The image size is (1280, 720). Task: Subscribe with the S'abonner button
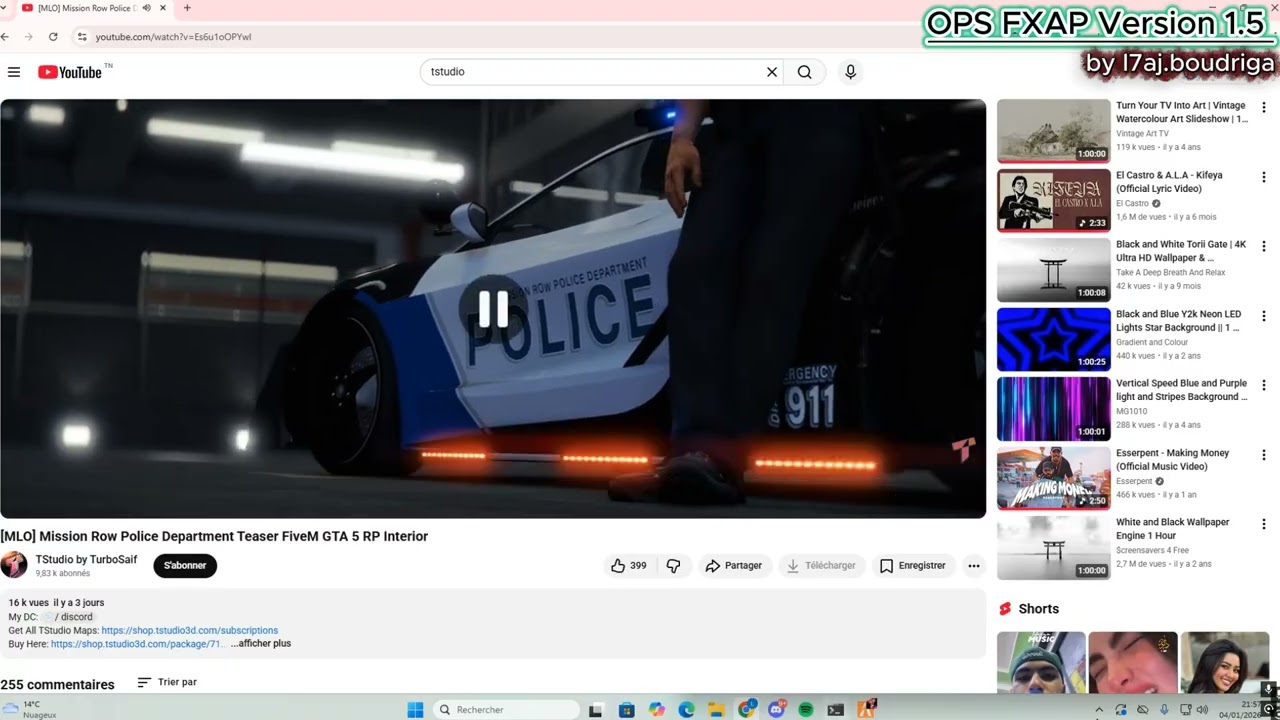coord(185,566)
